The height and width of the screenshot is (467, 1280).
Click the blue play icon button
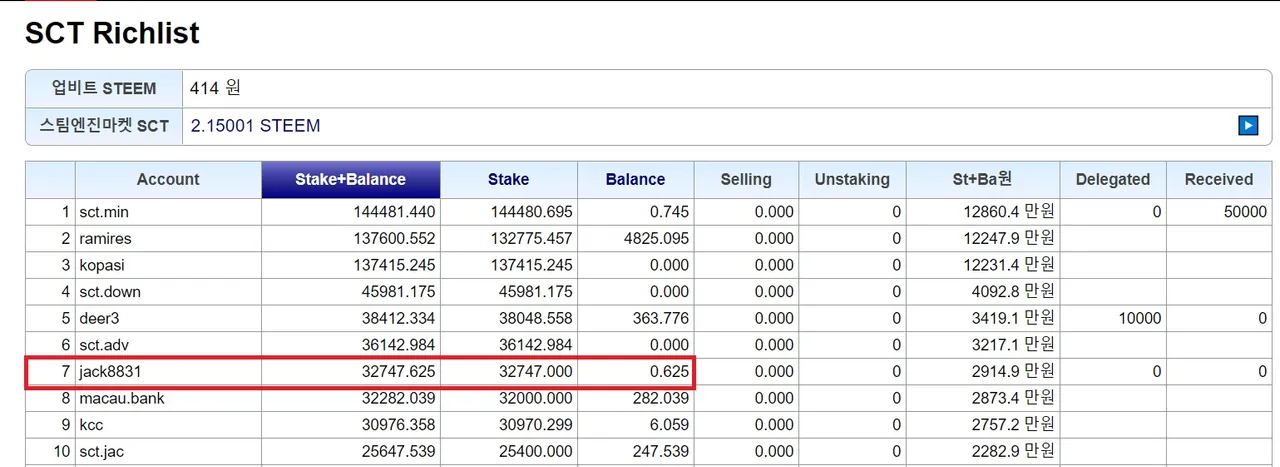[x=1248, y=125]
